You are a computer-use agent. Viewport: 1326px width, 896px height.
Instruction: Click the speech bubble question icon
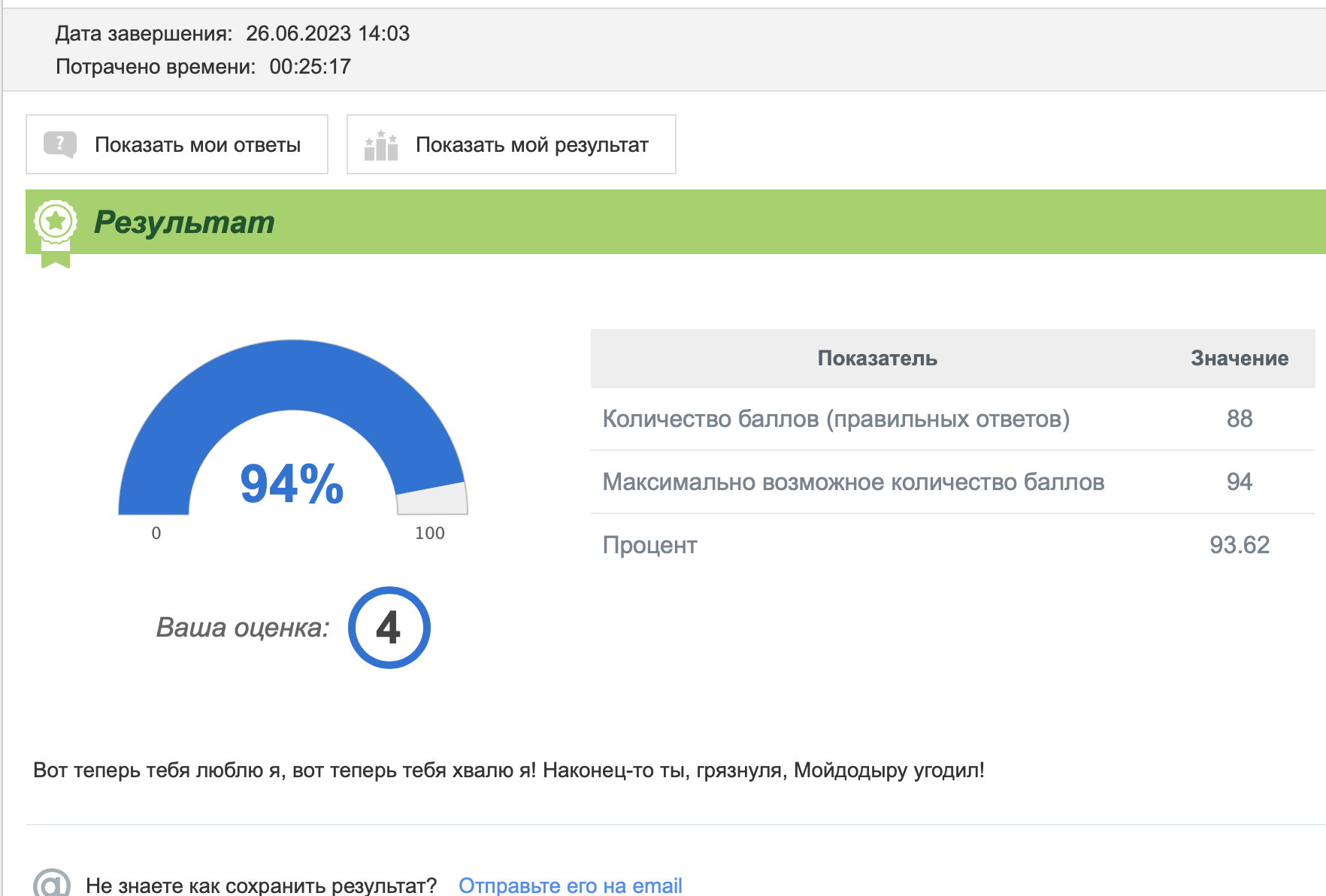60,144
